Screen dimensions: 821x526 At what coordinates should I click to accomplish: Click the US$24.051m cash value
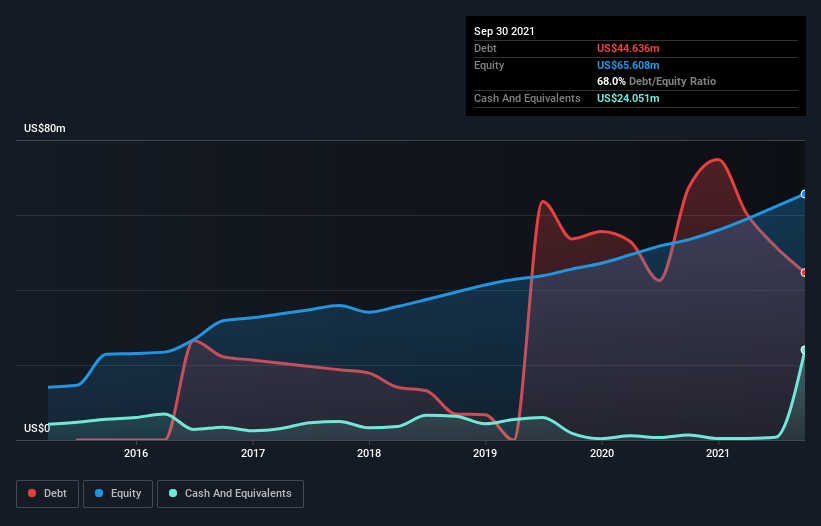(628, 98)
